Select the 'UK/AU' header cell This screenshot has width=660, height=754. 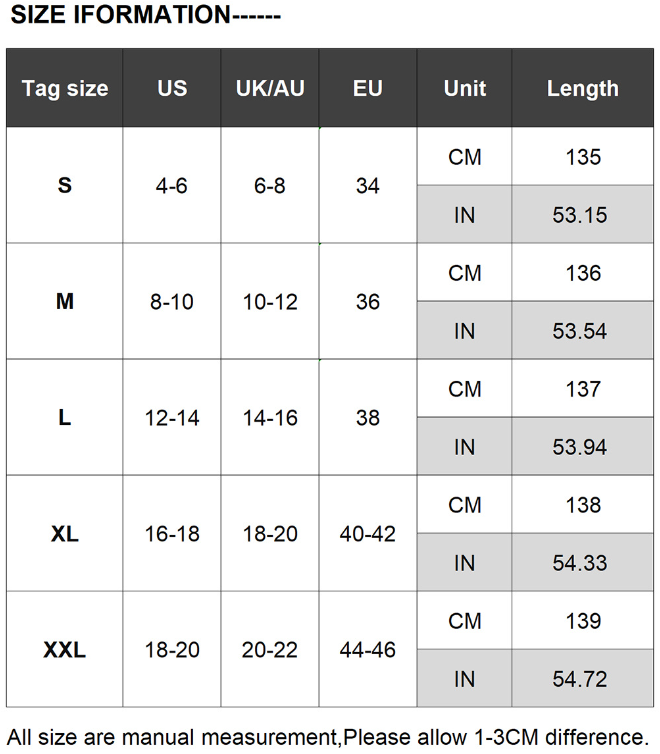click(270, 88)
